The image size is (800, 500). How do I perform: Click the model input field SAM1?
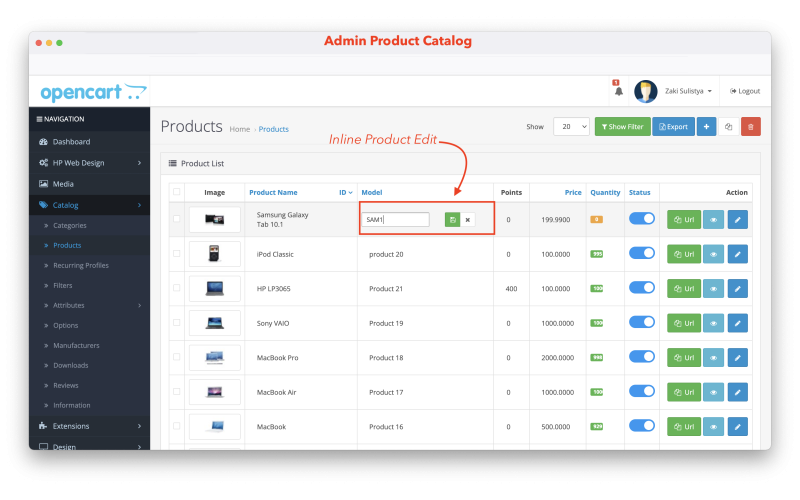pyautogui.click(x=395, y=220)
